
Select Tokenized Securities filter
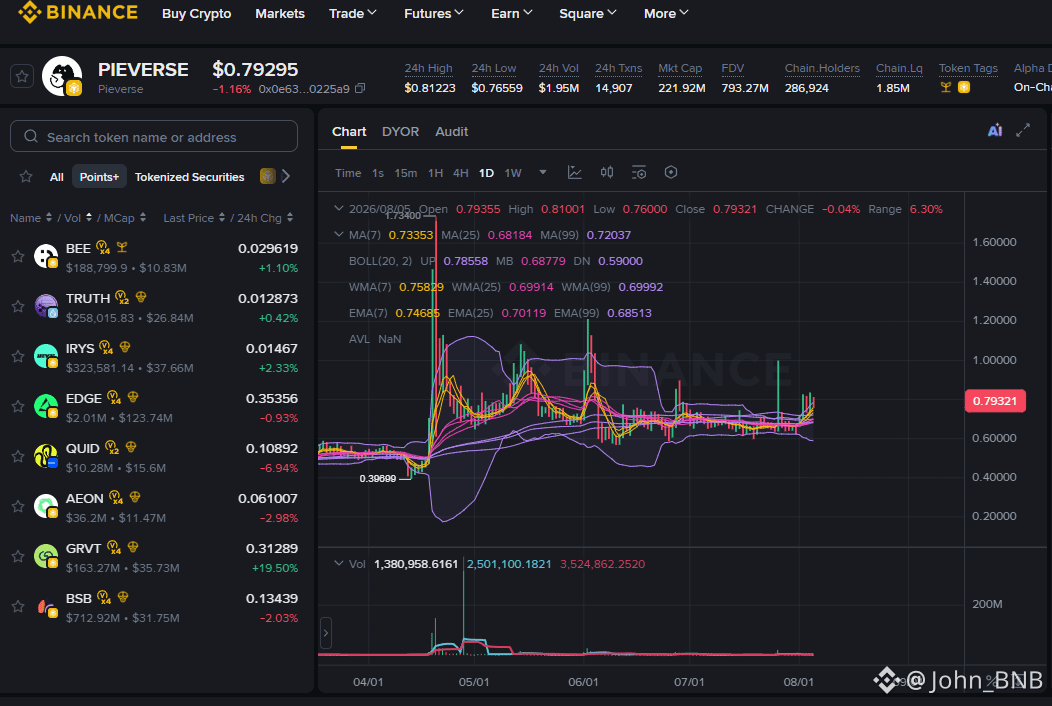(189, 176)
